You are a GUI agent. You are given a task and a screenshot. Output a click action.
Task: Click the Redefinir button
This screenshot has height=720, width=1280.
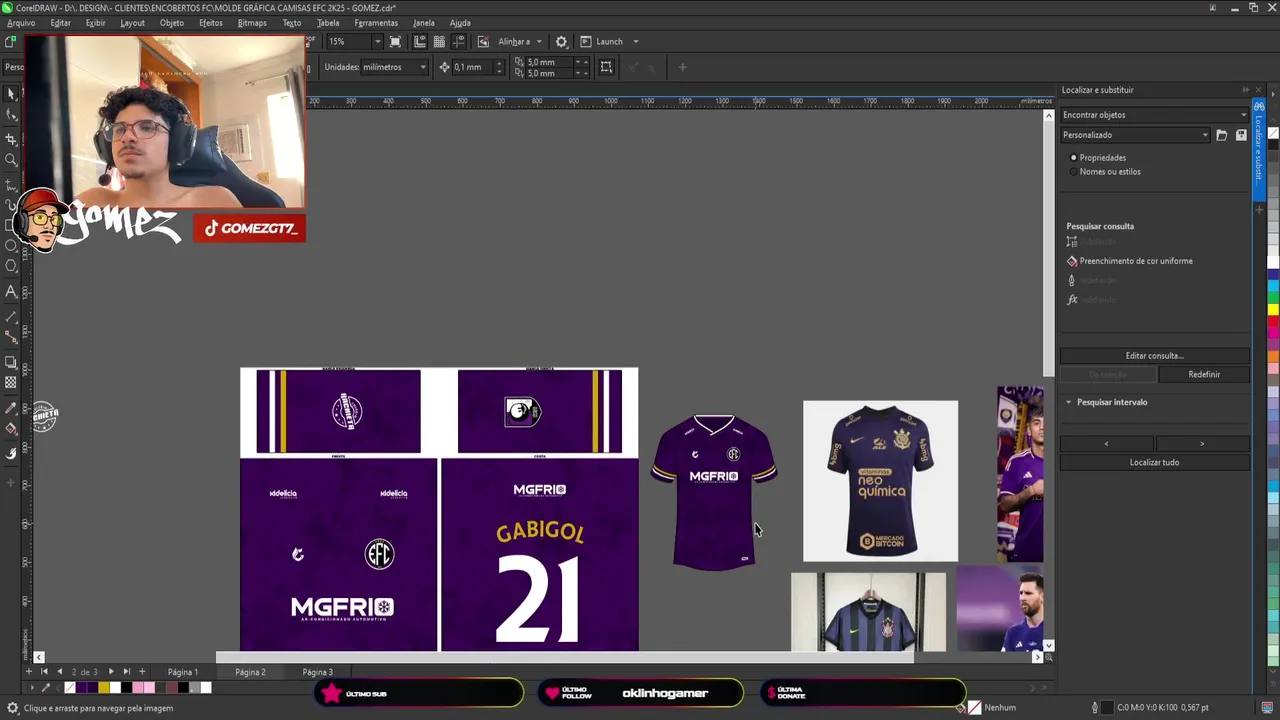1204,375
